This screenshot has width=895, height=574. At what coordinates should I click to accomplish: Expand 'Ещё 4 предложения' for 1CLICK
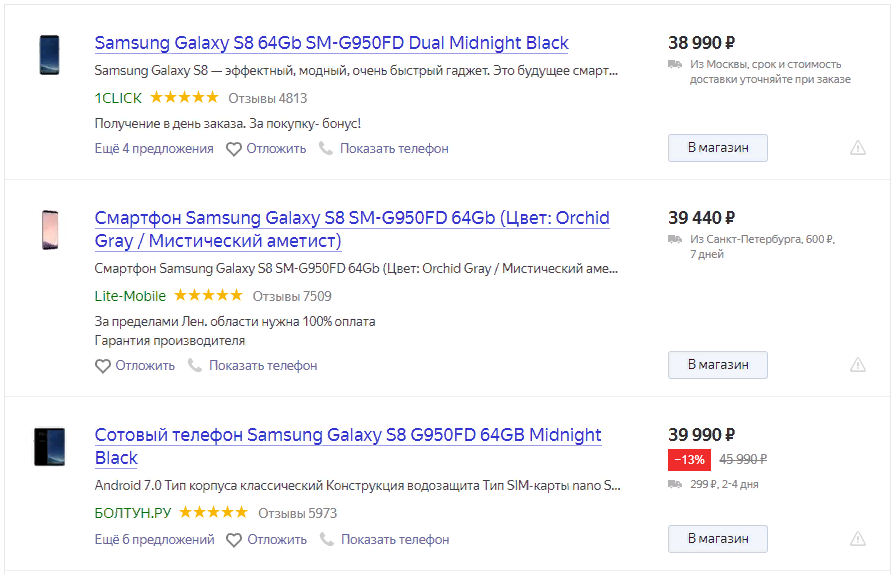click(154, 149)
